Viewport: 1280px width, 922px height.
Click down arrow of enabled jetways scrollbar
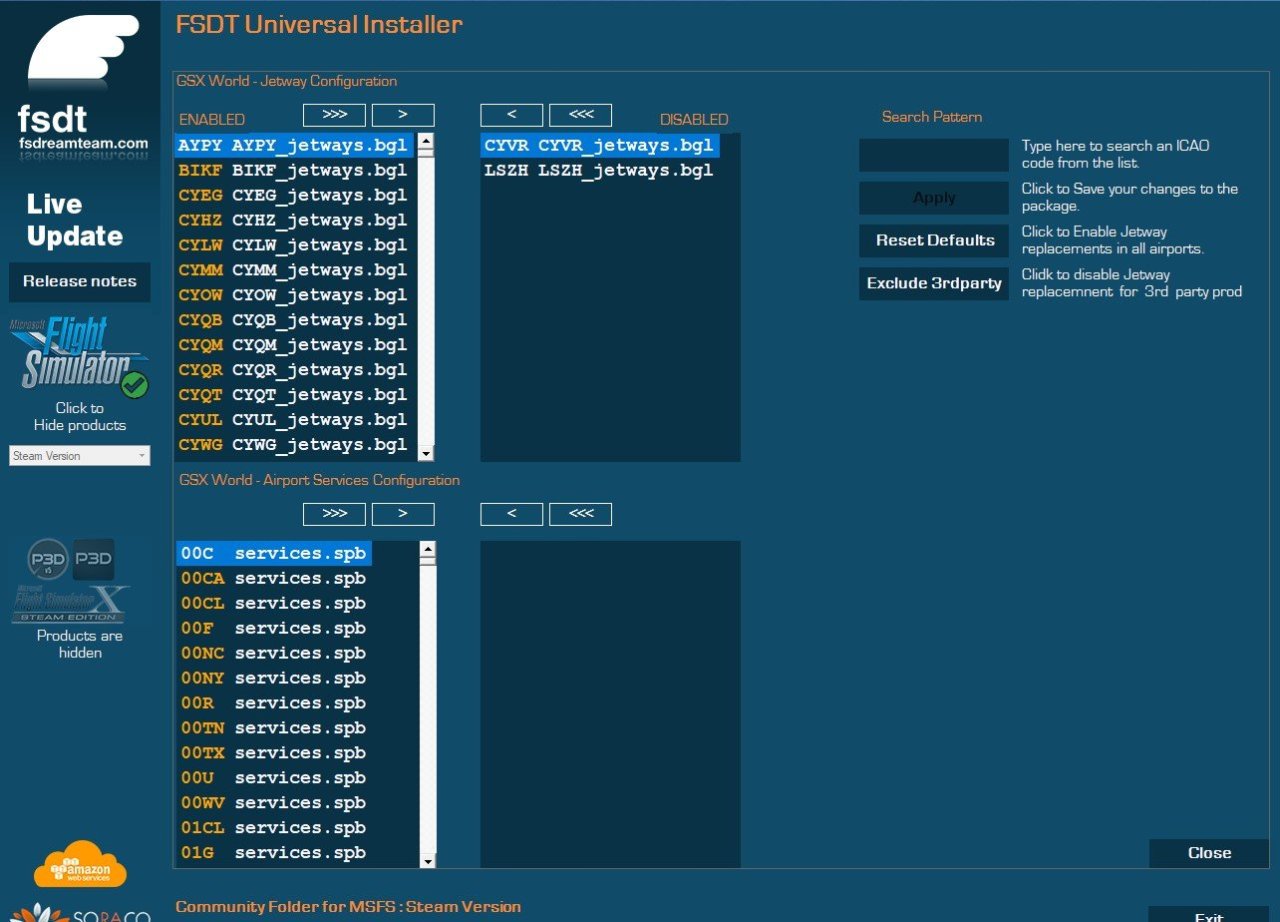[x=426, y=453]
